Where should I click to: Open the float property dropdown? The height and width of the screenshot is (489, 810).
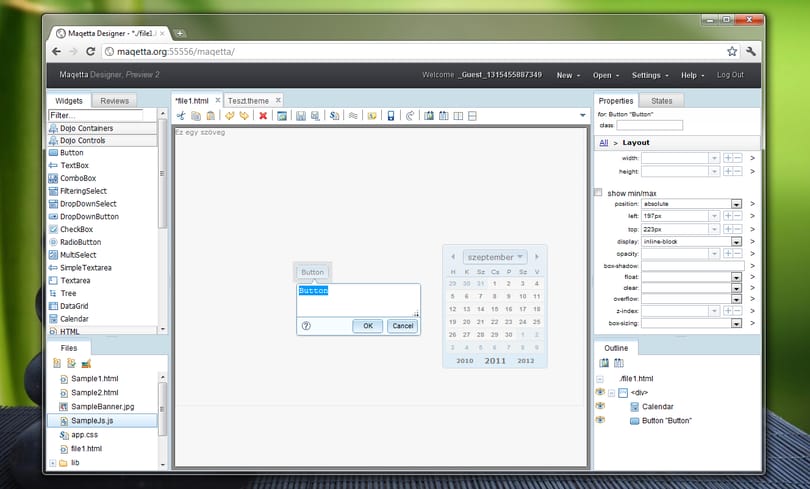click(736, 277)
